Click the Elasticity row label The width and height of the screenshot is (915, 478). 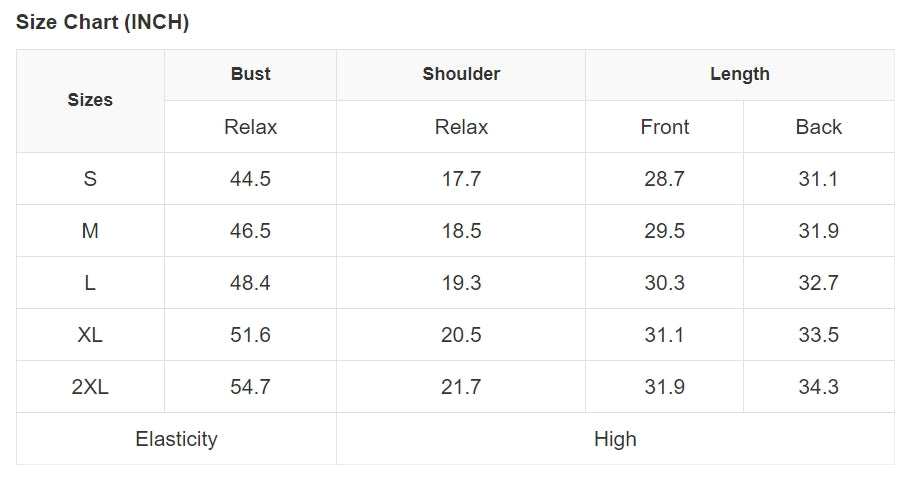(x=176, y=439)
